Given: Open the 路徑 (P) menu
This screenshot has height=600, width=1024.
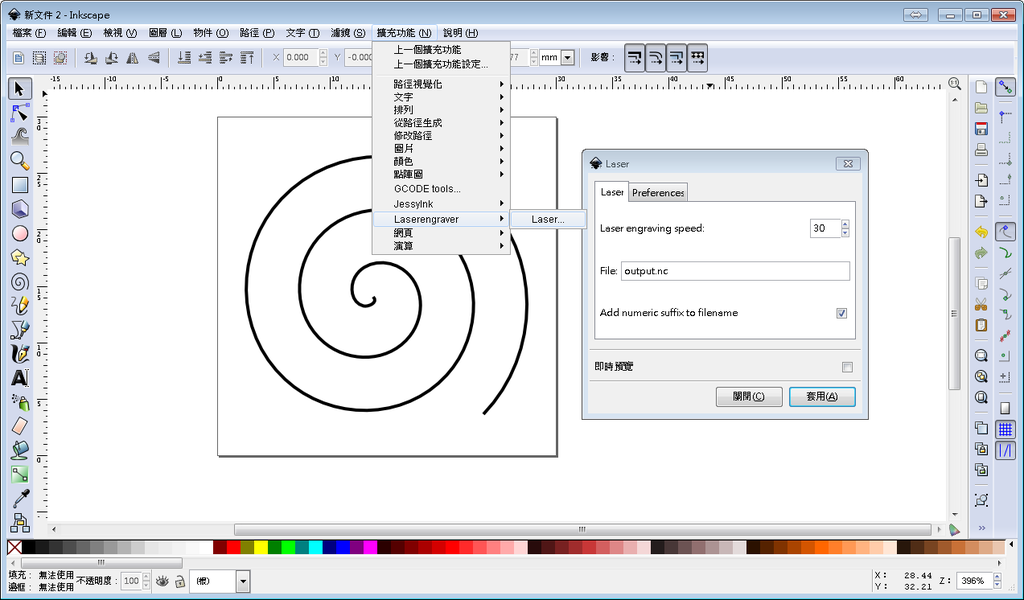Looking at the screenshot, I should point(257,33).
